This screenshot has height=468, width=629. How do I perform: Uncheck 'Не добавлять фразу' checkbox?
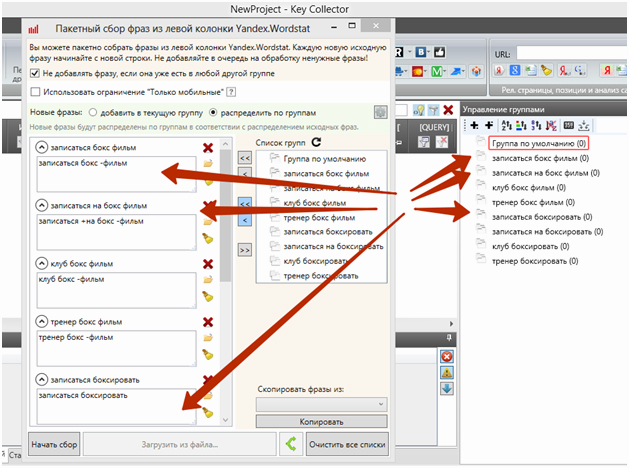tap(35, 73)
